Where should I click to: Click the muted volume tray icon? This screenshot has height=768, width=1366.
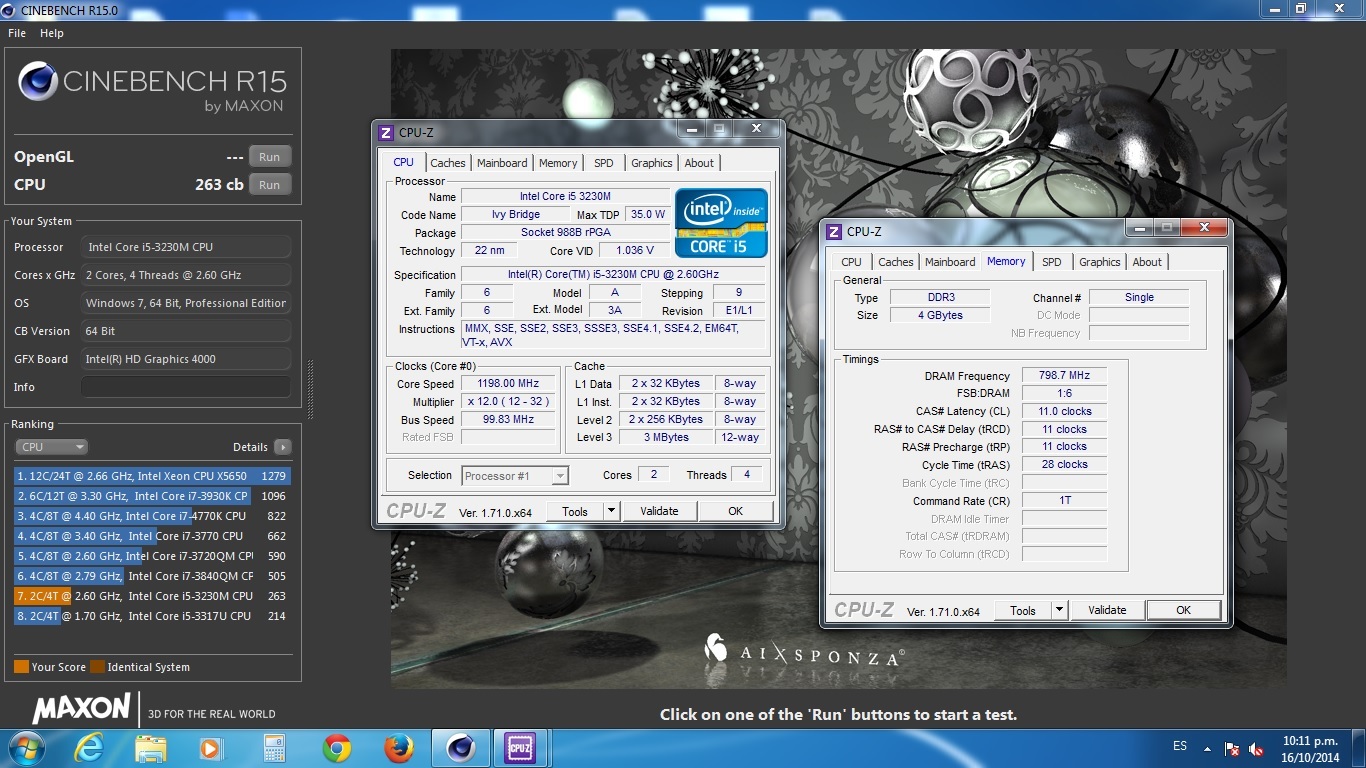tap(1256, 748)
